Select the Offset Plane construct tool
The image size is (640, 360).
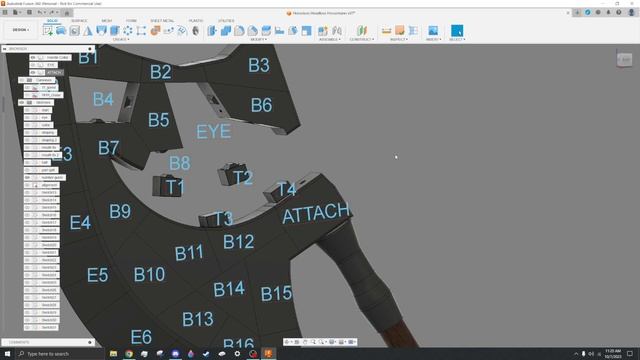tap(362, 31)
